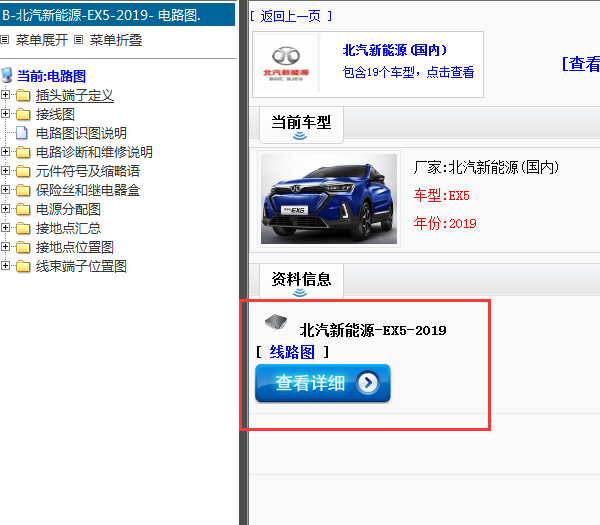The width and height of the screenshot is (600, 525).
Task: Open the 保险丝和继电器盒 item
Action: (x=88, y=190)
